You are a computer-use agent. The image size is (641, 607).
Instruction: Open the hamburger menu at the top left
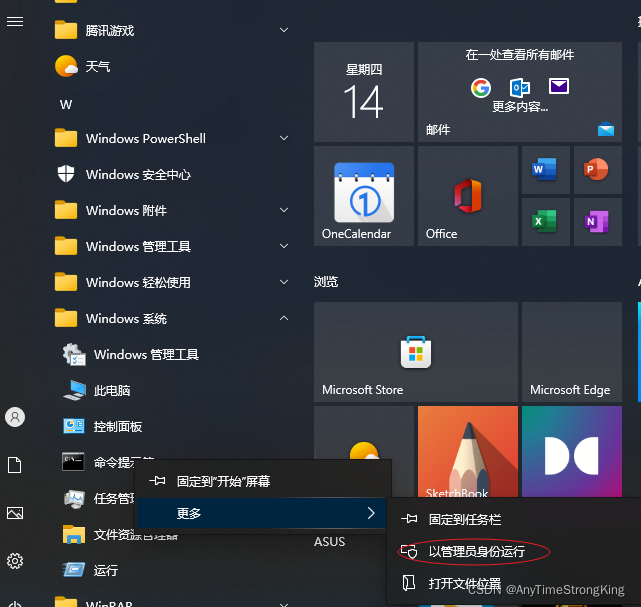tap(15, 21)
